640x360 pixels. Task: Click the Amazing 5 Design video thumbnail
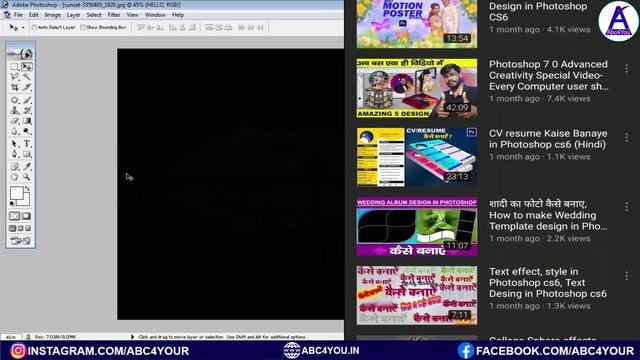tap(417, 88)
